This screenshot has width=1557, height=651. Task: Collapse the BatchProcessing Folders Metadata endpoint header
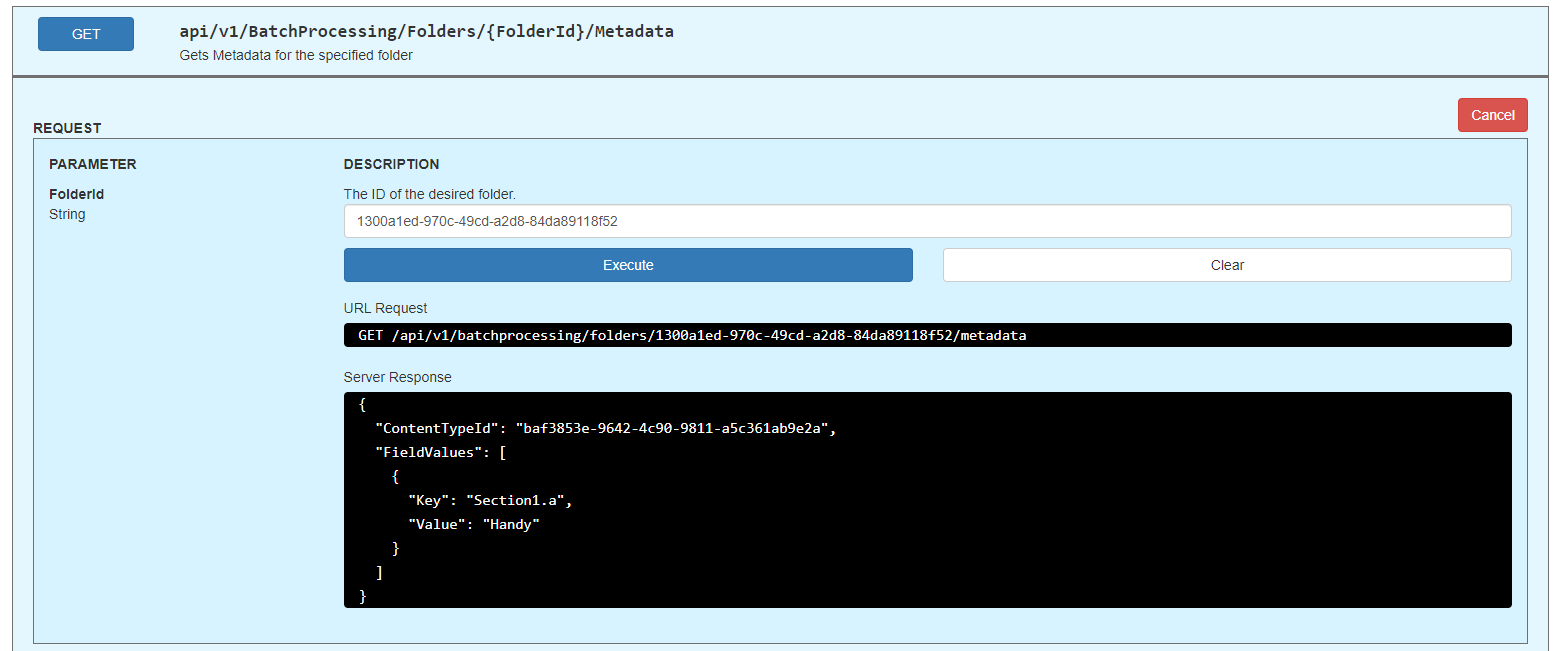(426, 32)
